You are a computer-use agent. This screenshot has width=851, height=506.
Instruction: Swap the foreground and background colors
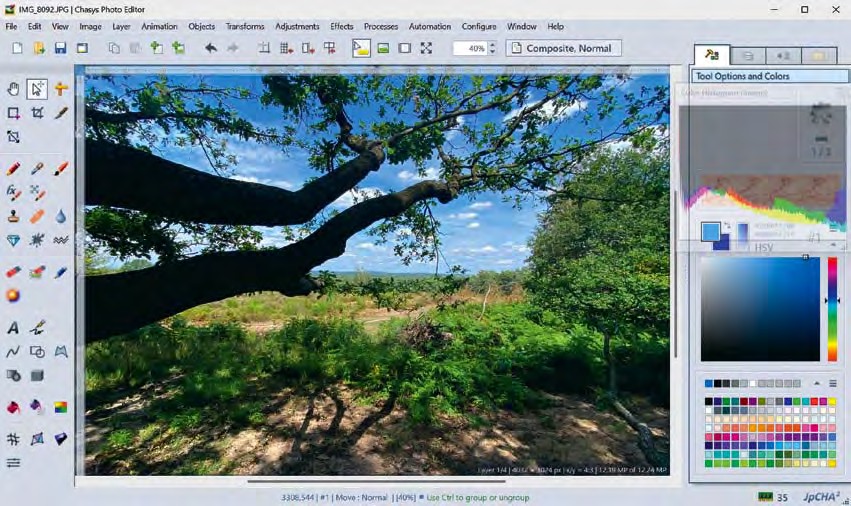(x=727, y=226)
